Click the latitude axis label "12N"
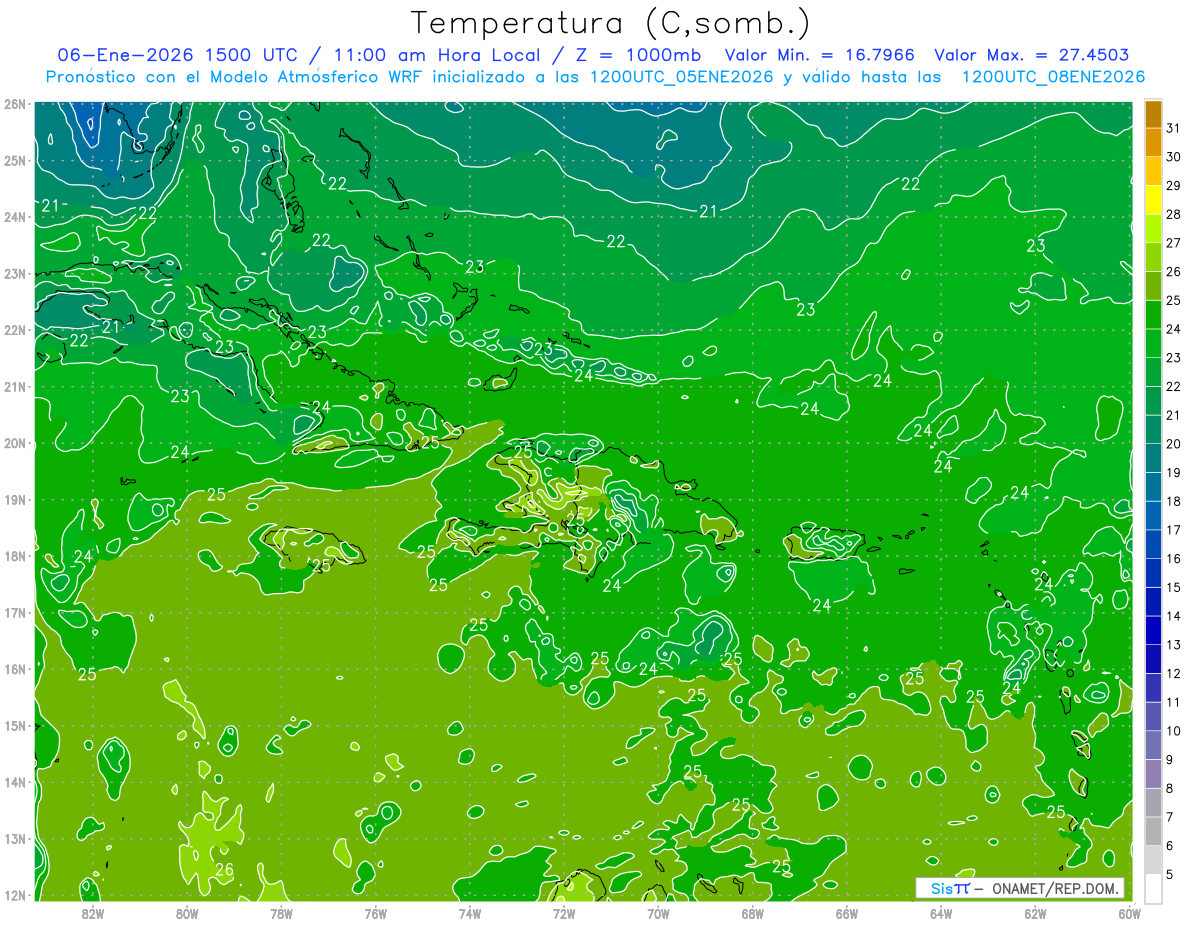The image size is (1200, 927). [x=16, y=895]
